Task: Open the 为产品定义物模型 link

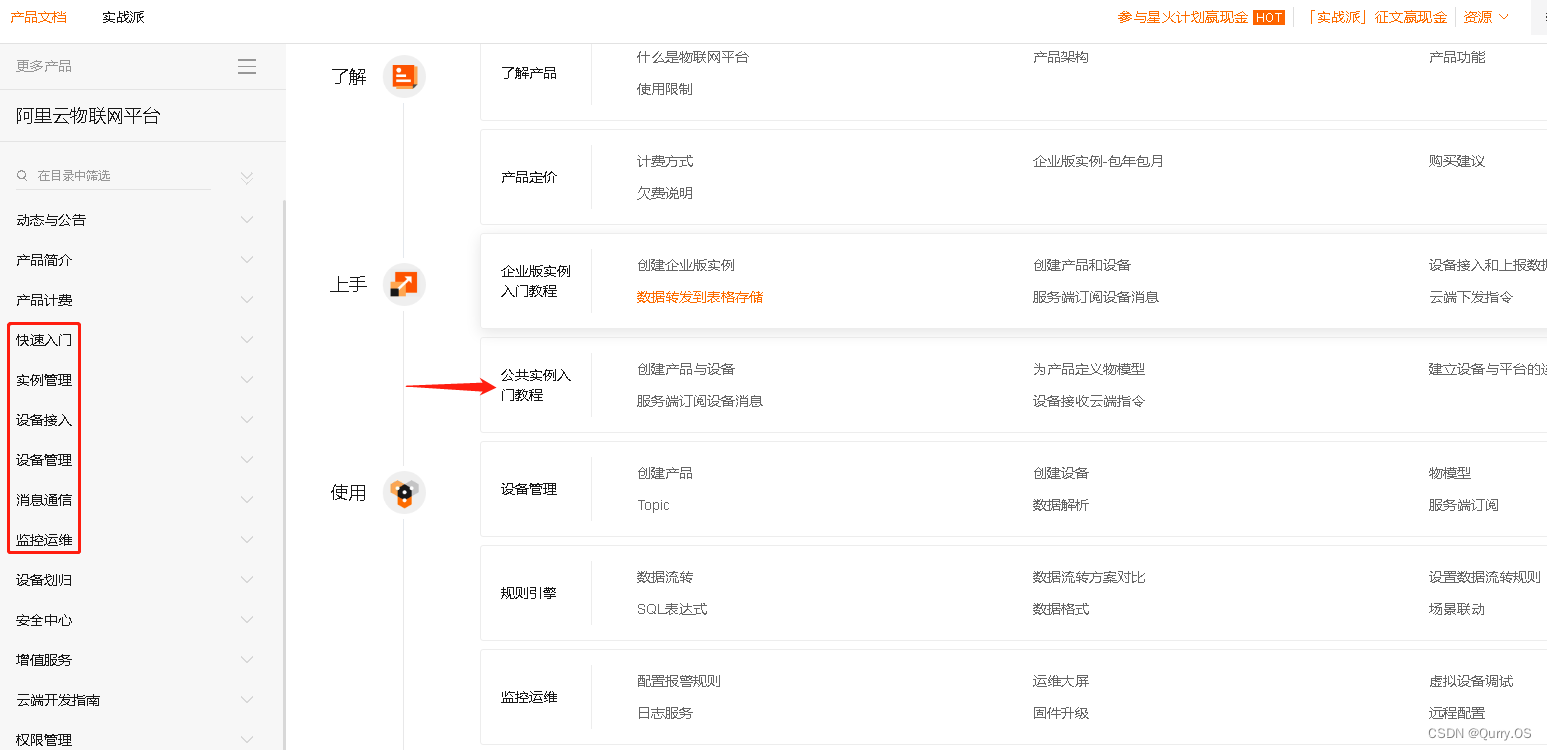Action: coord(1089,369)
